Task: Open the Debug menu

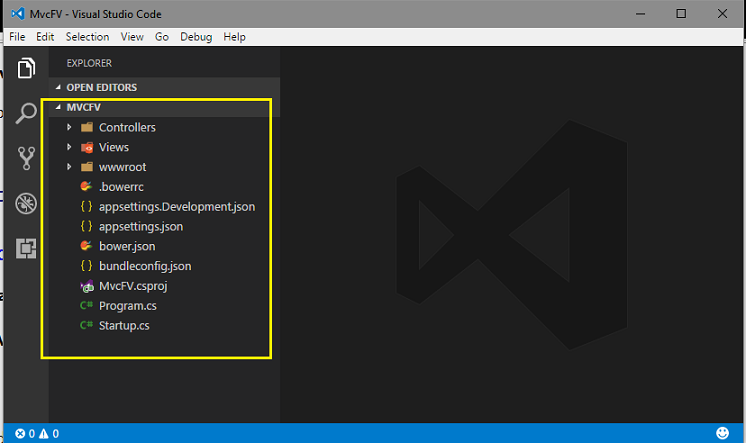Action: [196, 37]
